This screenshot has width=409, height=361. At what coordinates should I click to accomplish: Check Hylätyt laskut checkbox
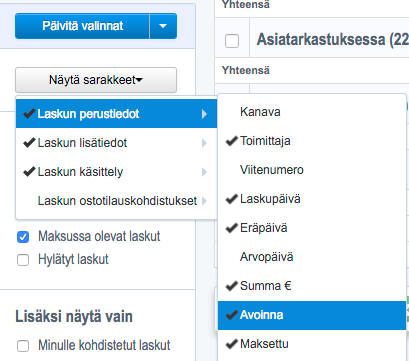(x=23, y=260)
